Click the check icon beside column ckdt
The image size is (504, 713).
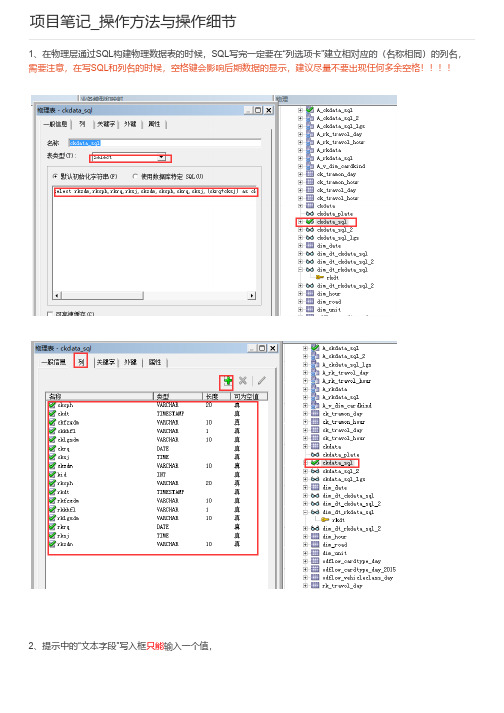pos(52,413)
